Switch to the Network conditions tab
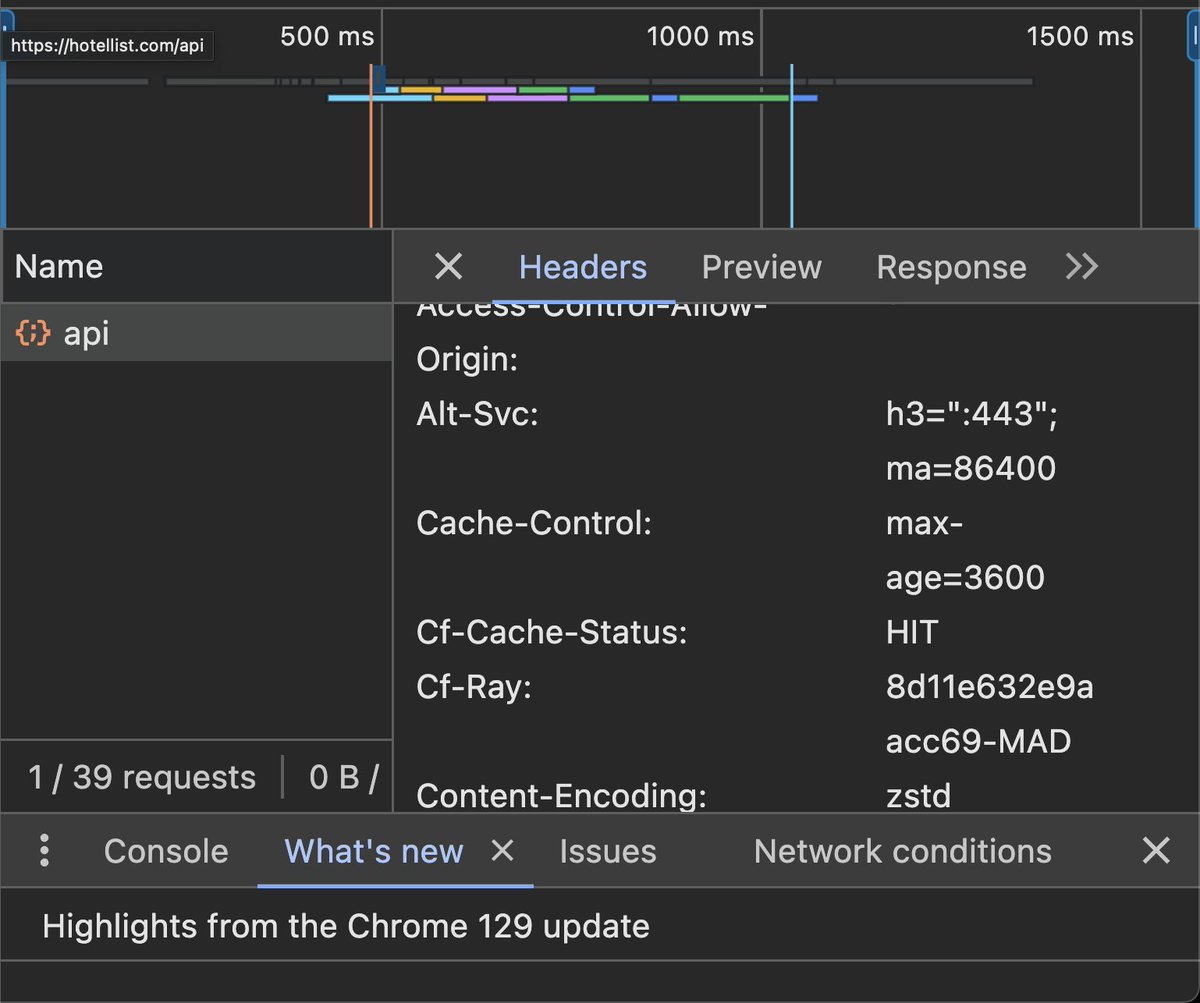The image size is (1200, 1003). tap(901, 851)
